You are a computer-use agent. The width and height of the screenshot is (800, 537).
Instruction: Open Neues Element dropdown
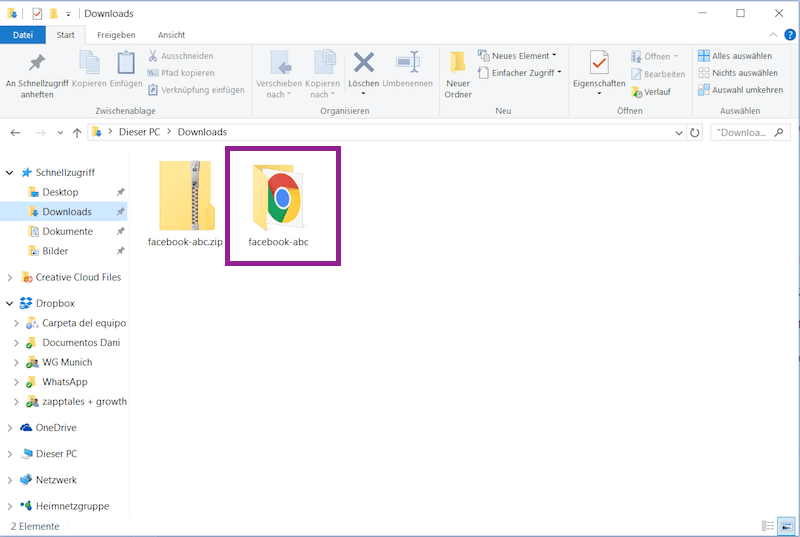(517, 56)
